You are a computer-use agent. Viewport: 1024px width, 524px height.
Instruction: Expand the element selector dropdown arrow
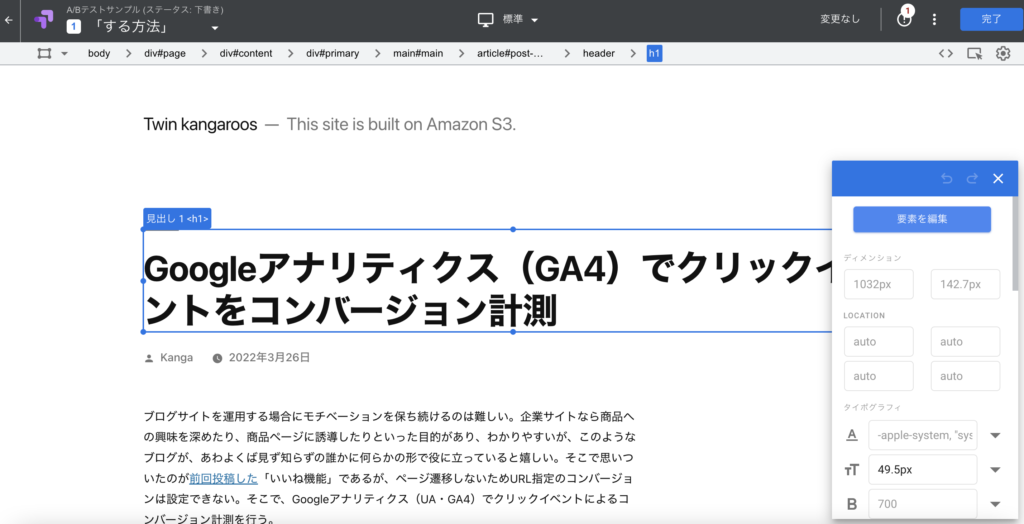coord(64,54)
